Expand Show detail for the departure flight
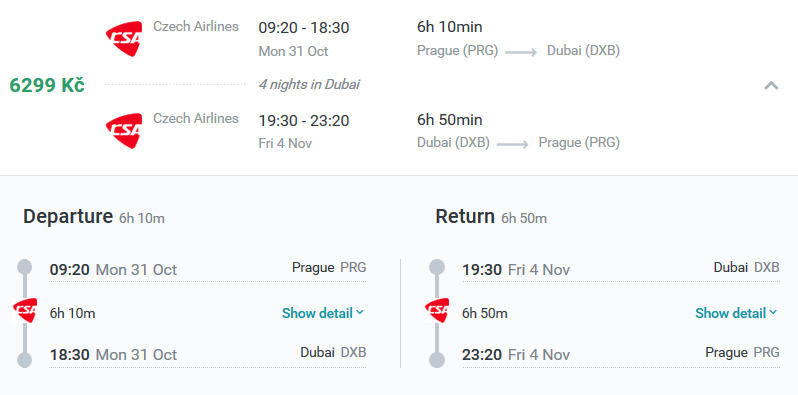Viewport: 798px width, 395px height. 323,313
